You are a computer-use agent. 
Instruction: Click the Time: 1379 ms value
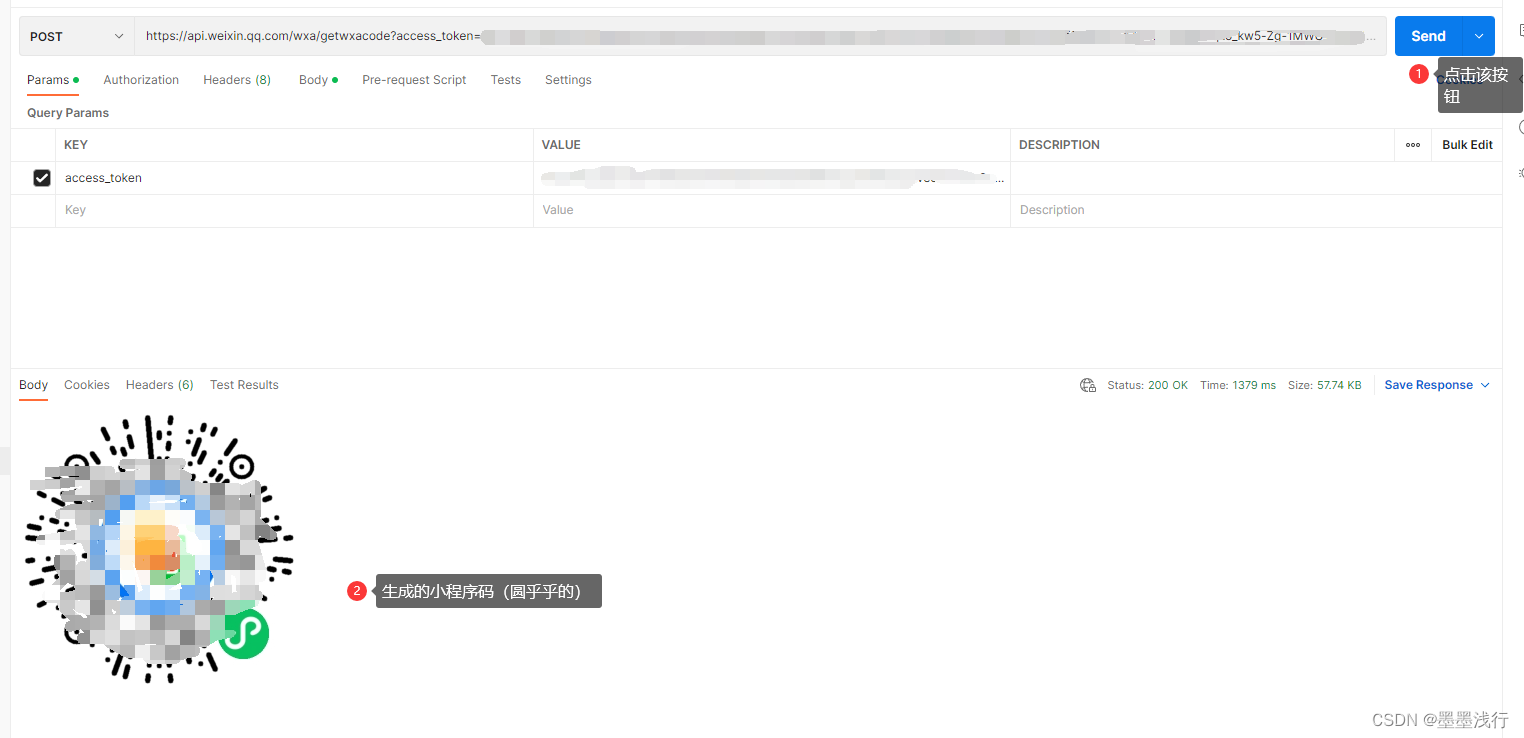pos(1238,385)
